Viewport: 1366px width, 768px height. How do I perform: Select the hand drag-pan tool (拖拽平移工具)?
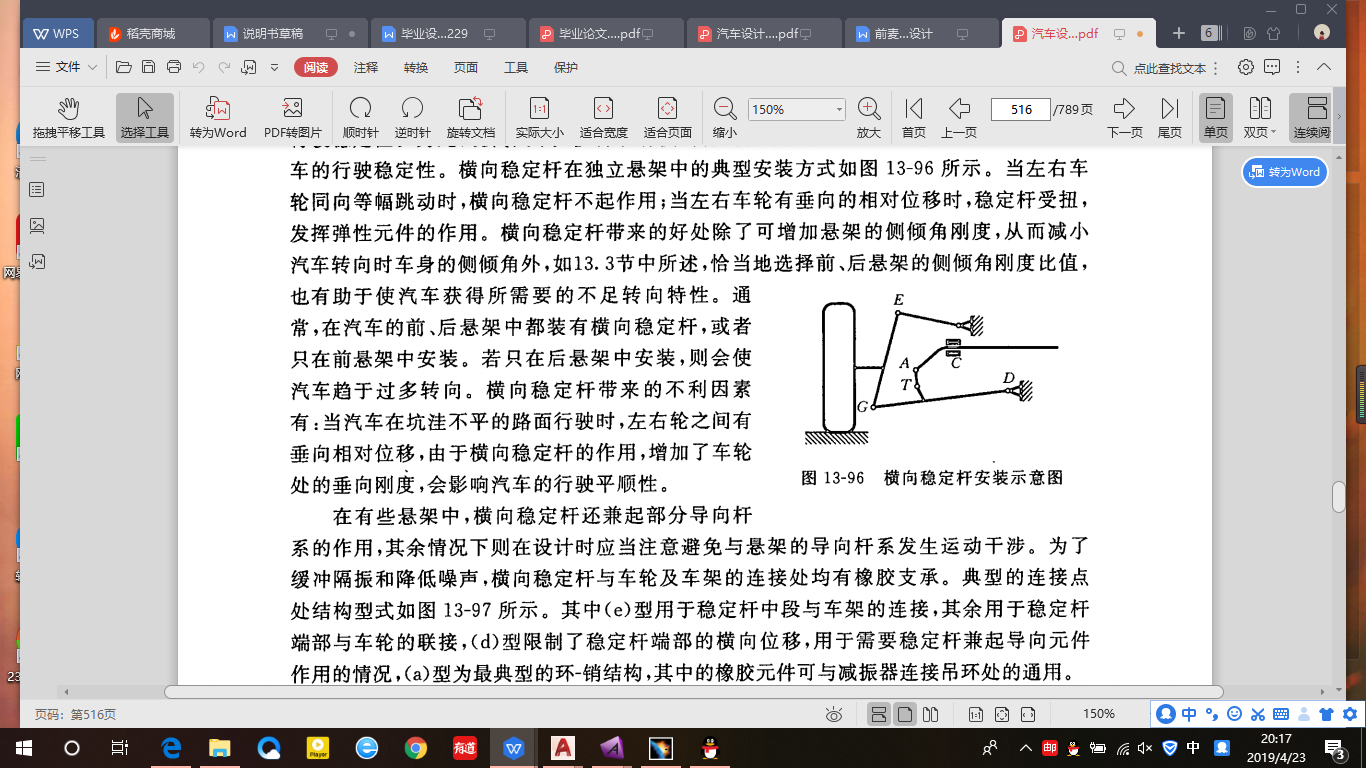point(68,117)
